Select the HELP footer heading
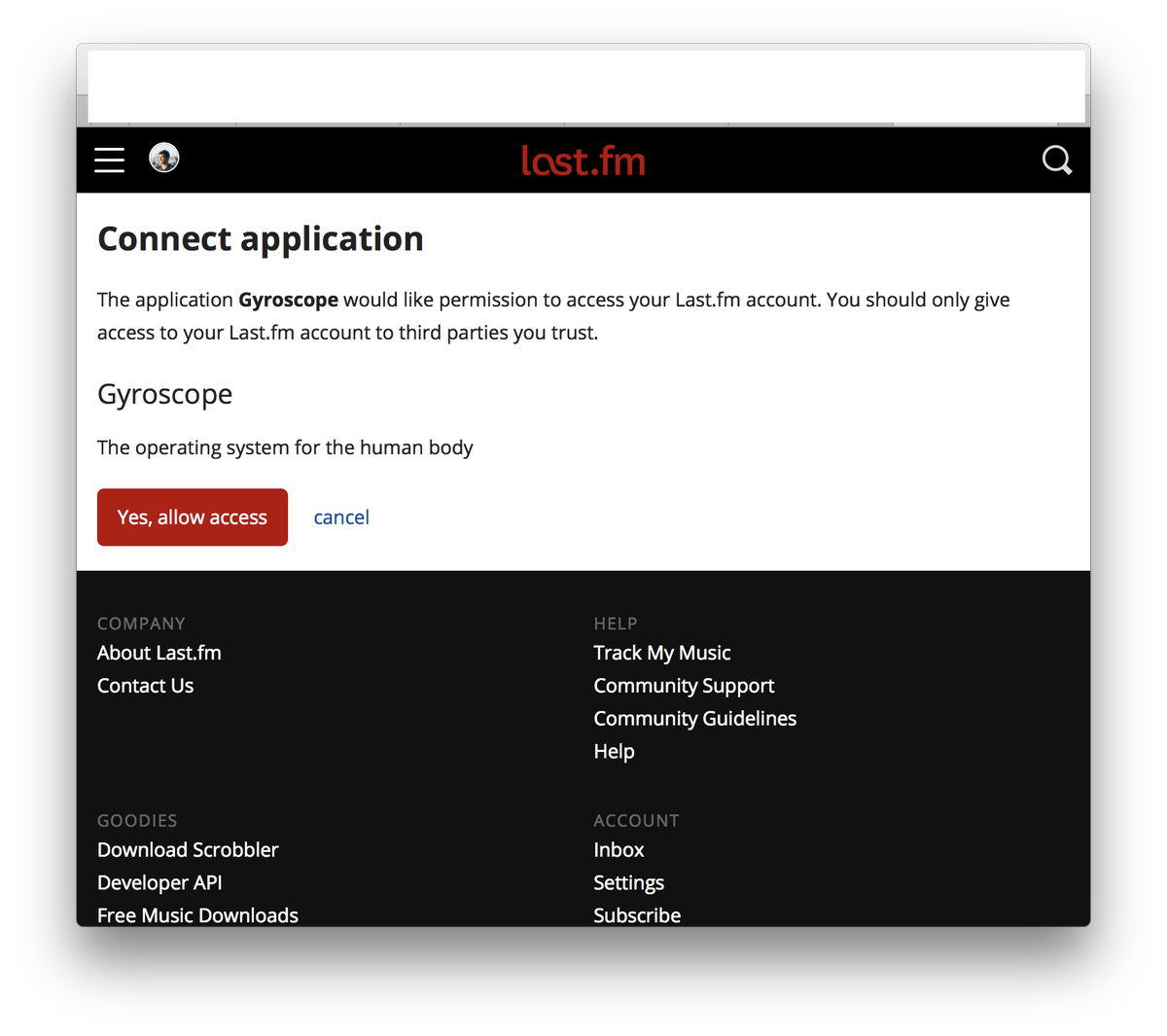1167x1036 pixels. coord(616,624)
